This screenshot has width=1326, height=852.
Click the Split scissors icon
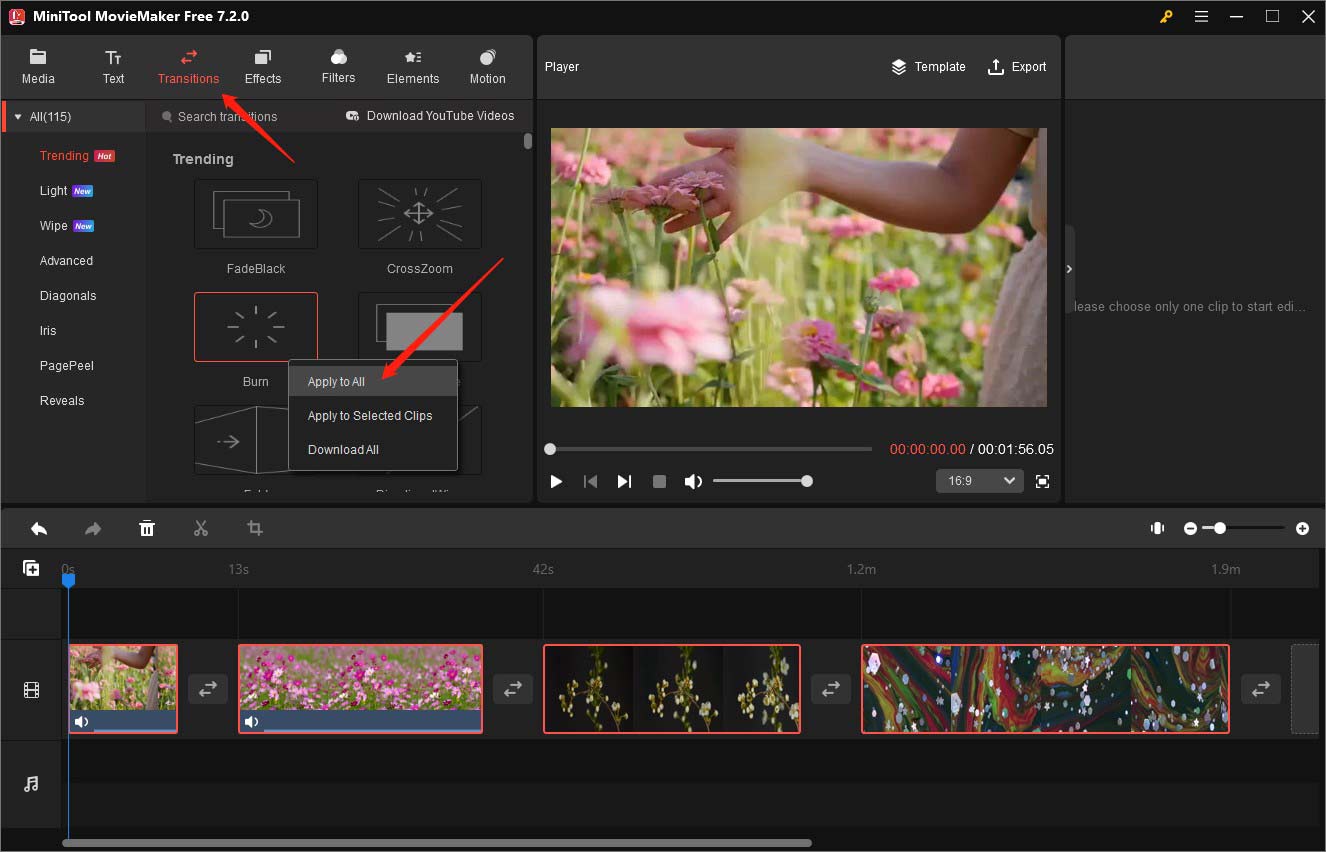(x=201, y=528)
